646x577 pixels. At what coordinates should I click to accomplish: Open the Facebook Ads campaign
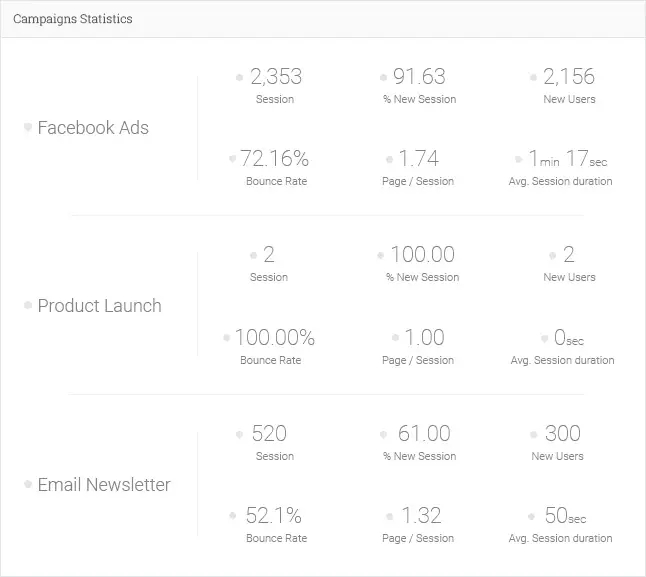coord(93,128)
